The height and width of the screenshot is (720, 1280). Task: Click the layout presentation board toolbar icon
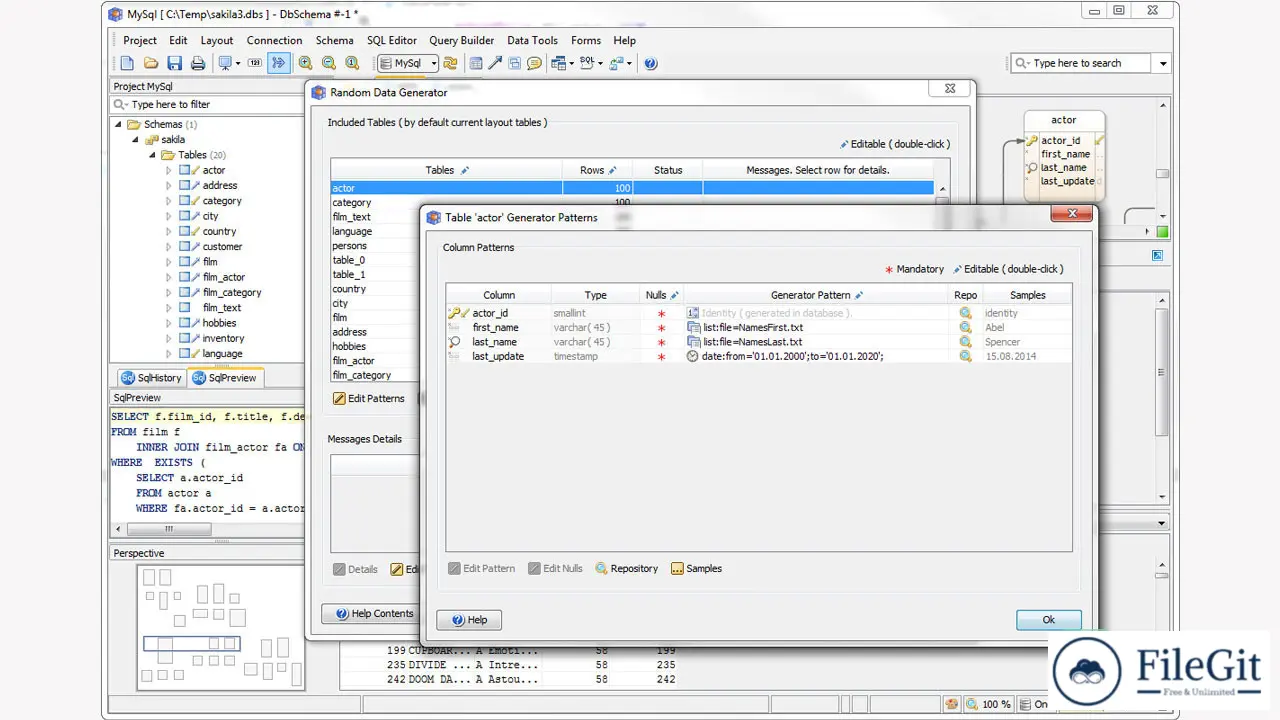click(x=226, y=63)
